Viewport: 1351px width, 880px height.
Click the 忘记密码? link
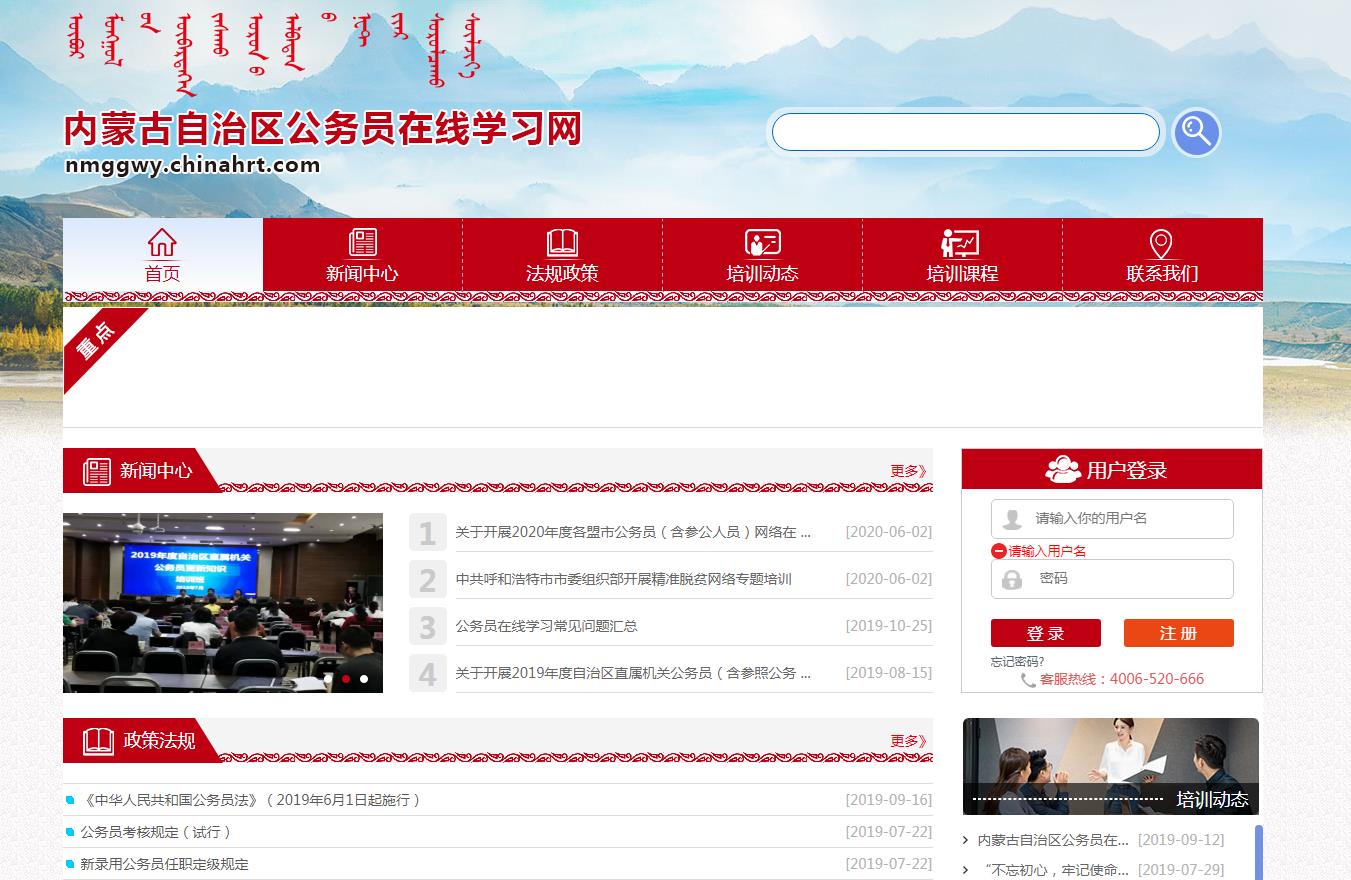click(1017, 662)
